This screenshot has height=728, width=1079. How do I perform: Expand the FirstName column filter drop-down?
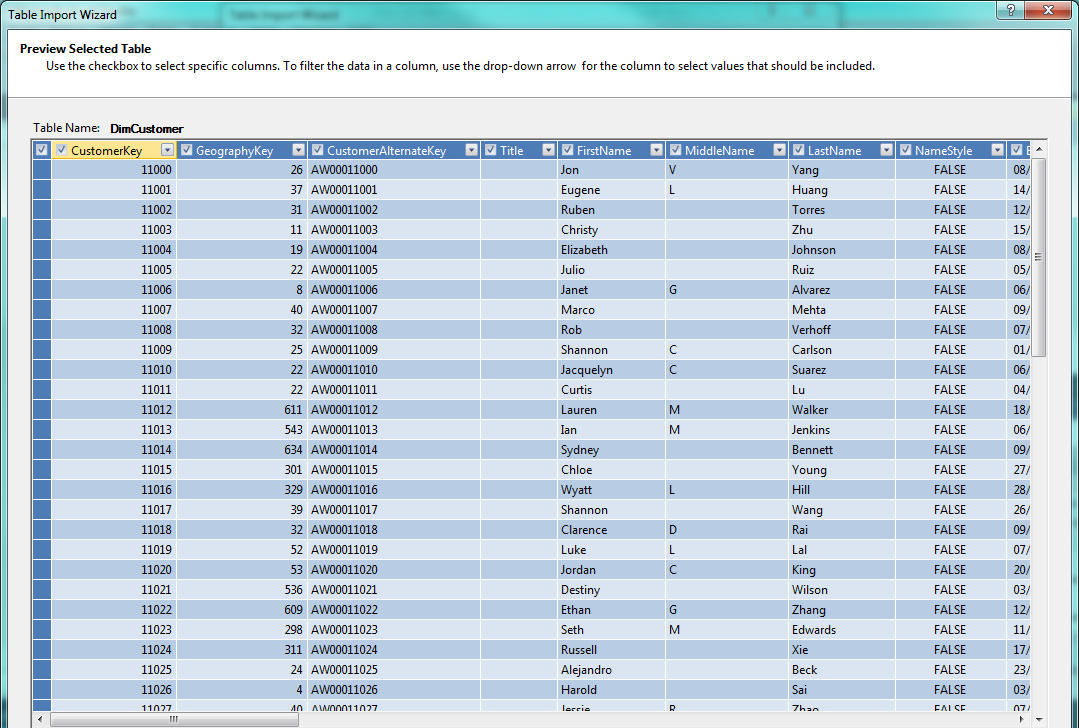656,150
